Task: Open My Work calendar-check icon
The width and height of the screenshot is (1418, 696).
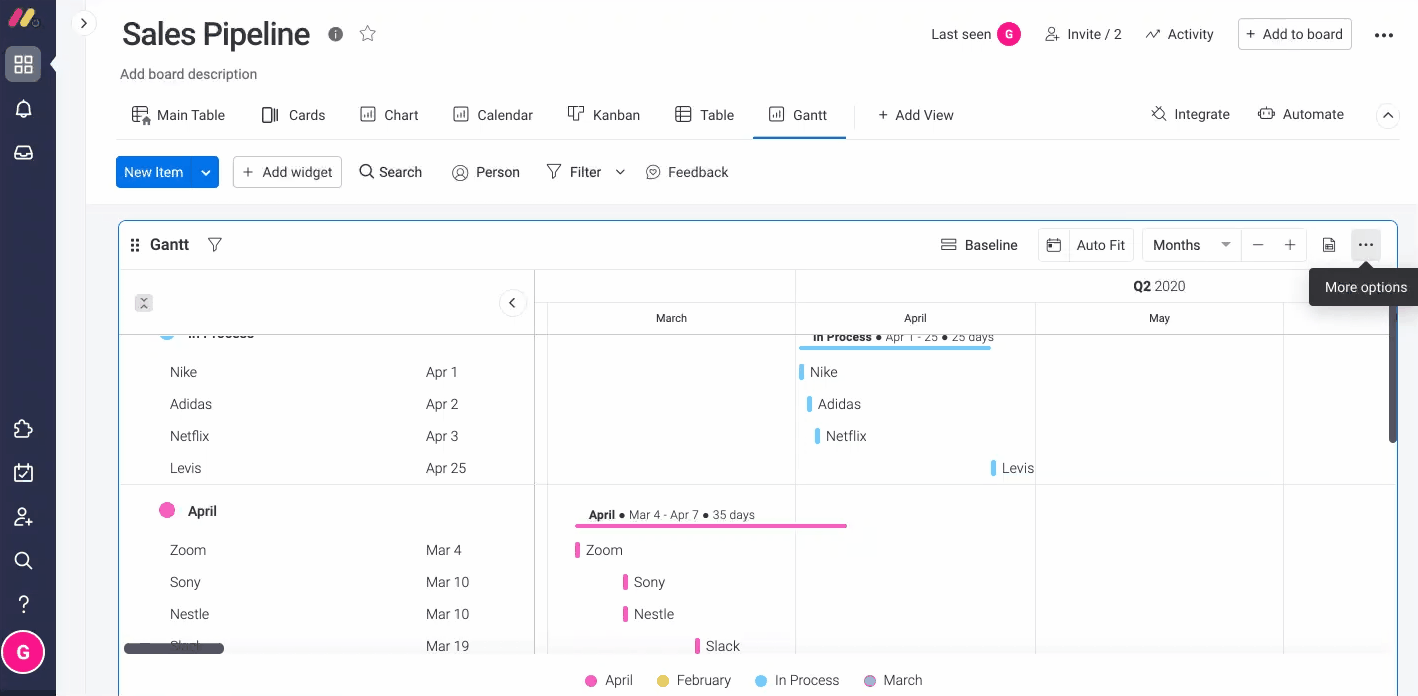Action: 23,473
